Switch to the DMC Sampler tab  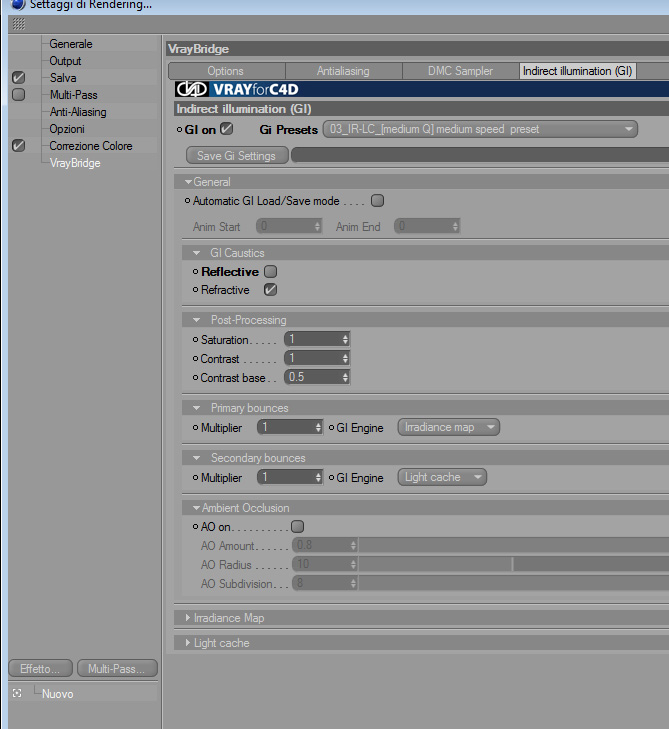click(460, 71)
